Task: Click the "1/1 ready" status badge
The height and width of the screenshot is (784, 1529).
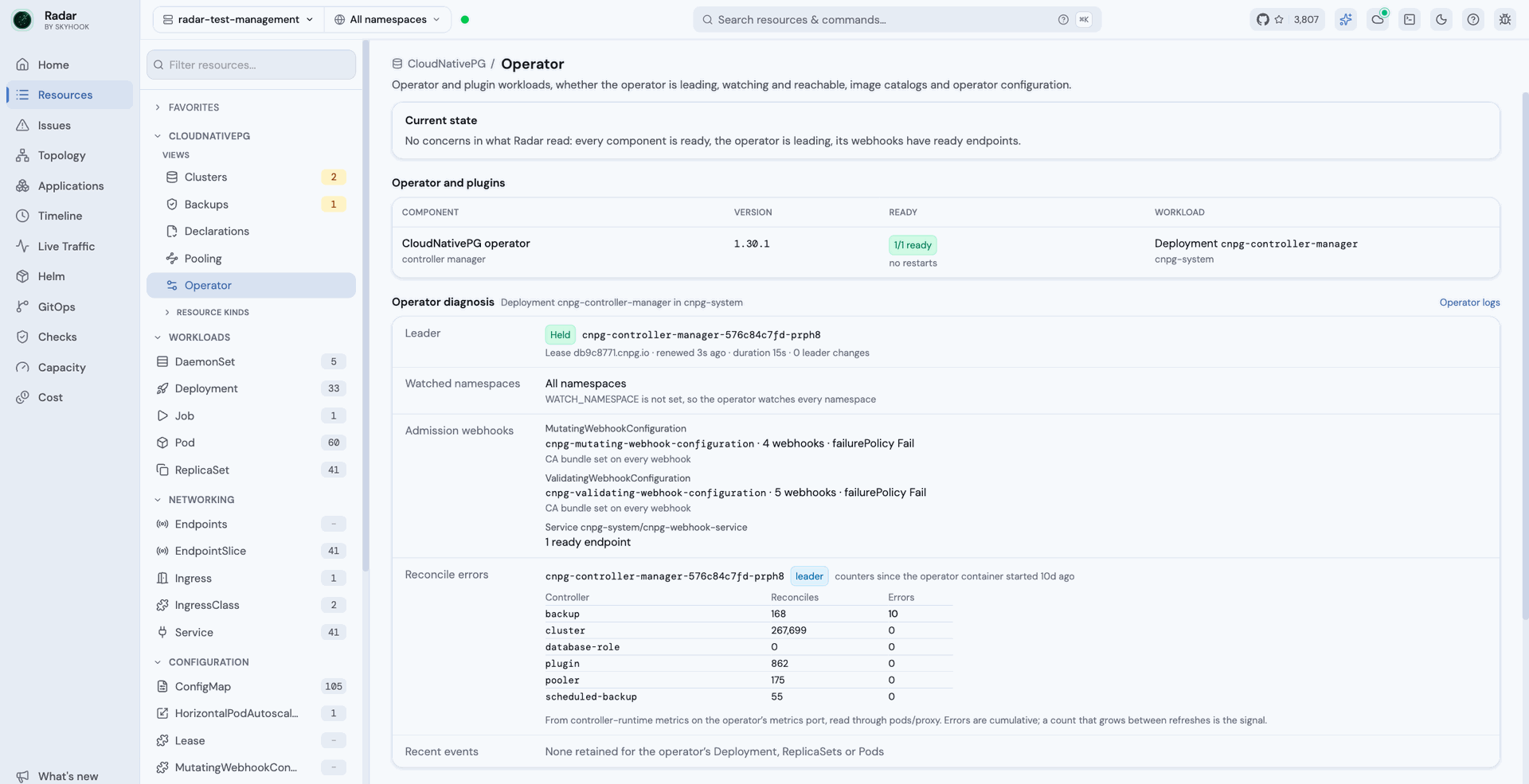Action: (x=913, y=245)
